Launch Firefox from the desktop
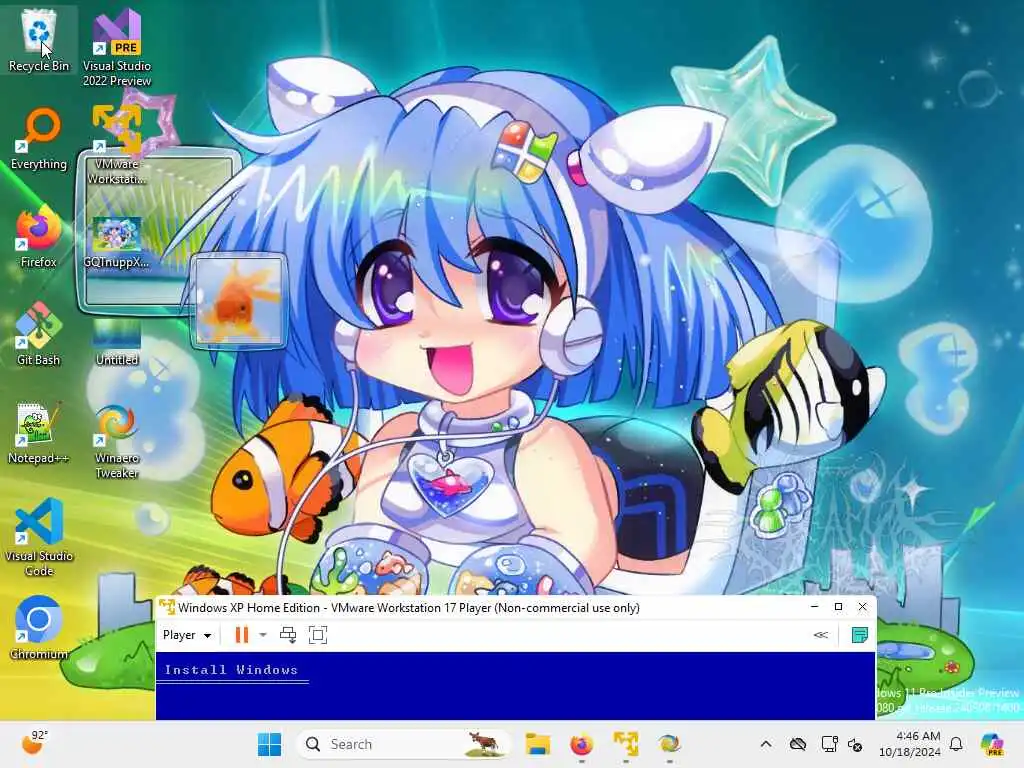Image resolution: width=1024 pixels, height=768 pixels. 39,238
